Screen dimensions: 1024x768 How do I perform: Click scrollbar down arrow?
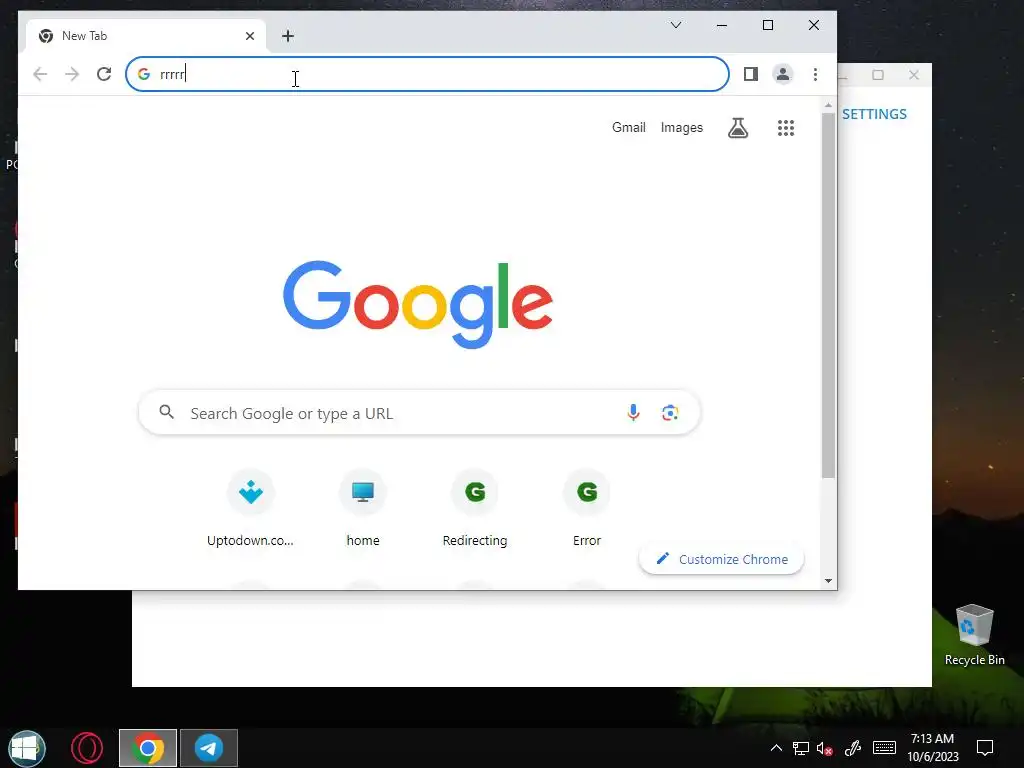[x=828, y=581]
